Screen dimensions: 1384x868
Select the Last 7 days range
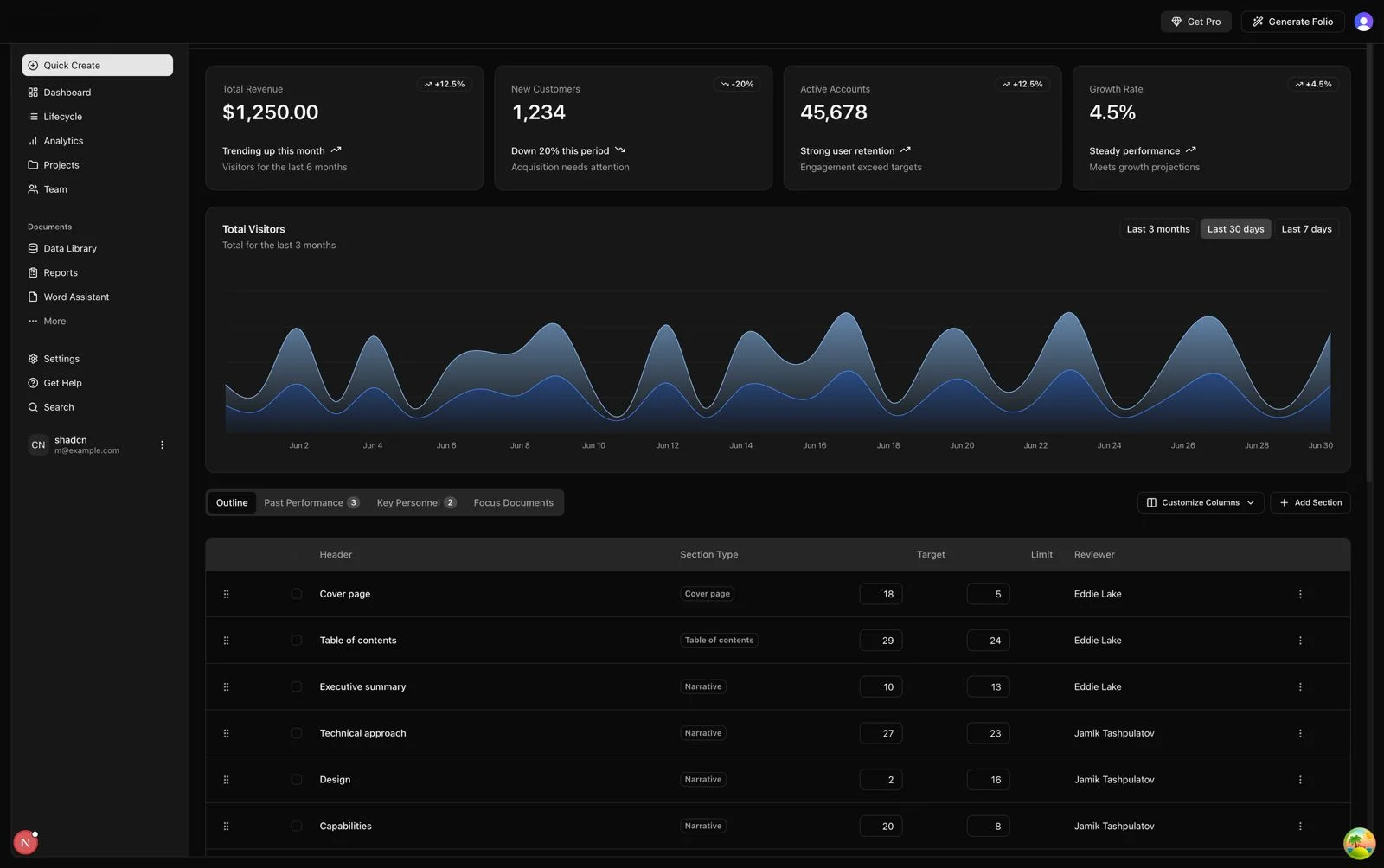[1305, 229]
